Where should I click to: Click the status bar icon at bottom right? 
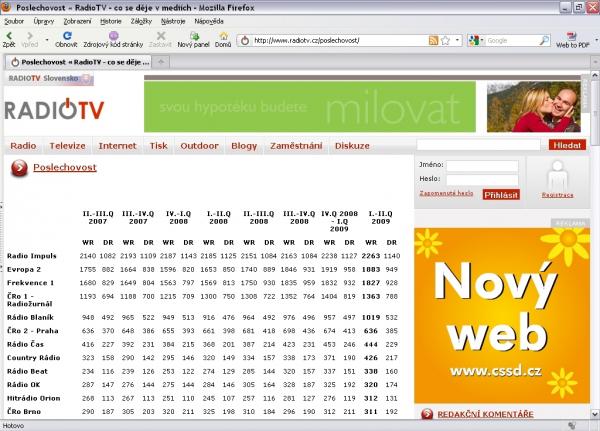[572, 425]
